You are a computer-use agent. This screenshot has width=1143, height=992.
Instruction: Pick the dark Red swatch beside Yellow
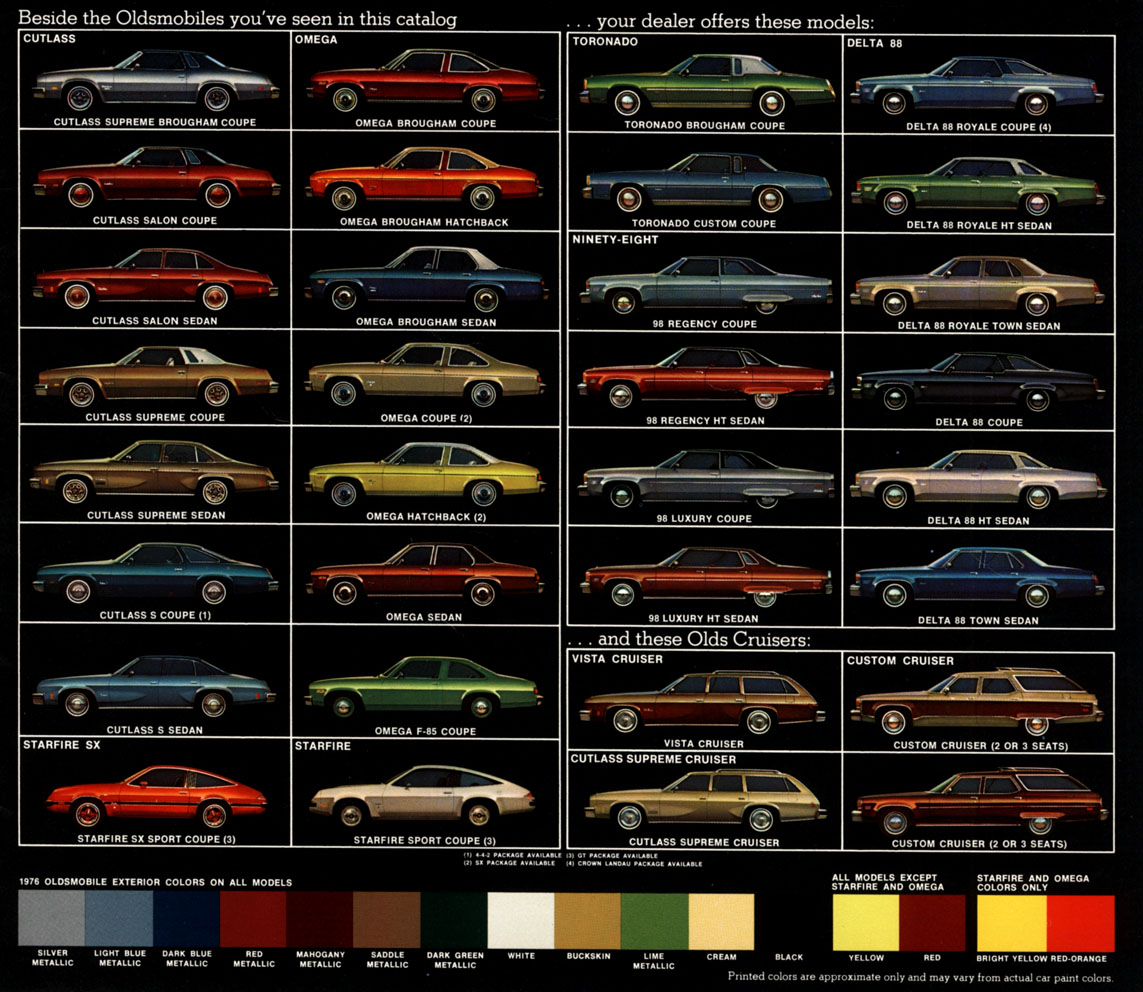[932, 922]
